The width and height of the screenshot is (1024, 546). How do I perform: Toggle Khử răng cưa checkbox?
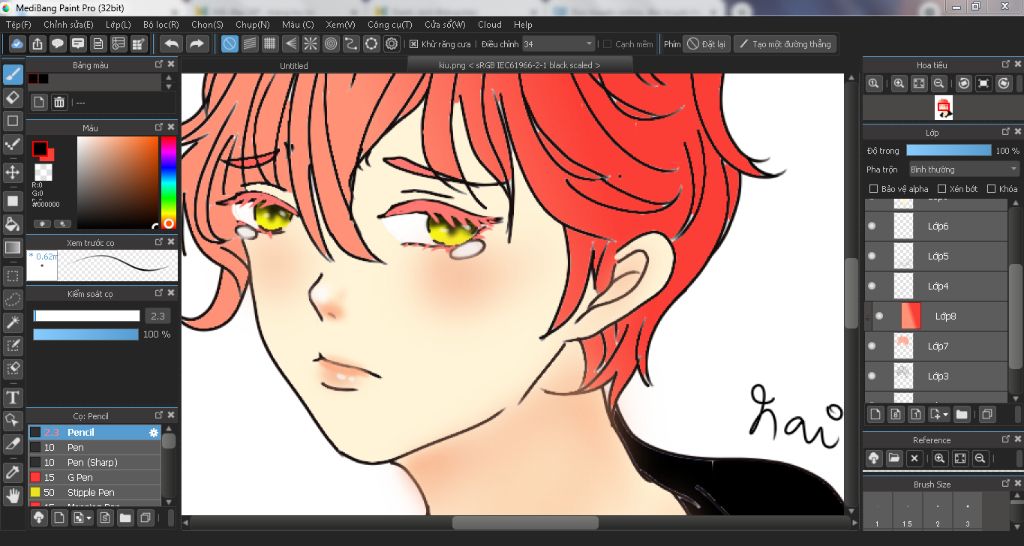point(413,44)
